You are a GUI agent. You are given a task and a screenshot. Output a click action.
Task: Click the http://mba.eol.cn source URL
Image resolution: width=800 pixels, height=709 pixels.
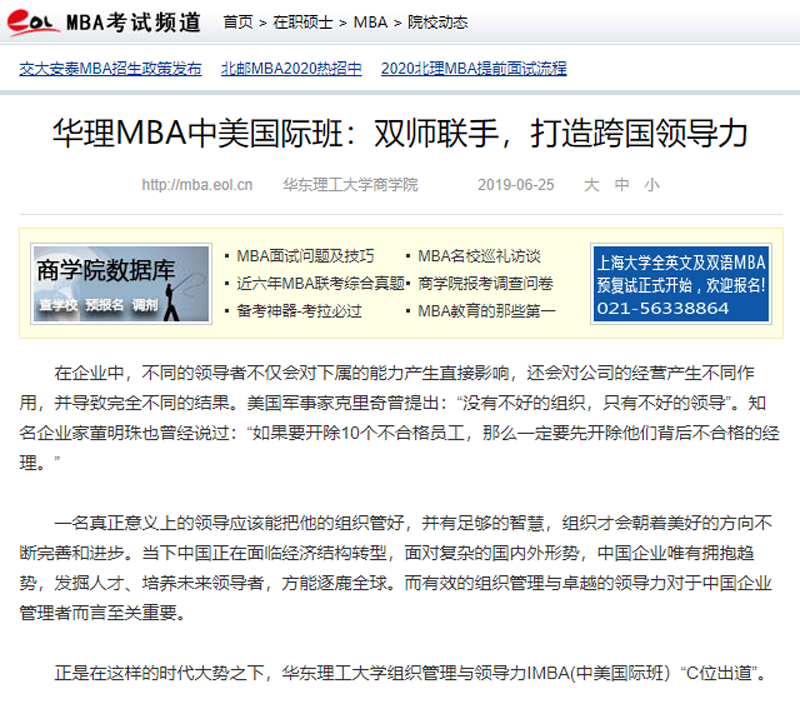tap(197, 185)
